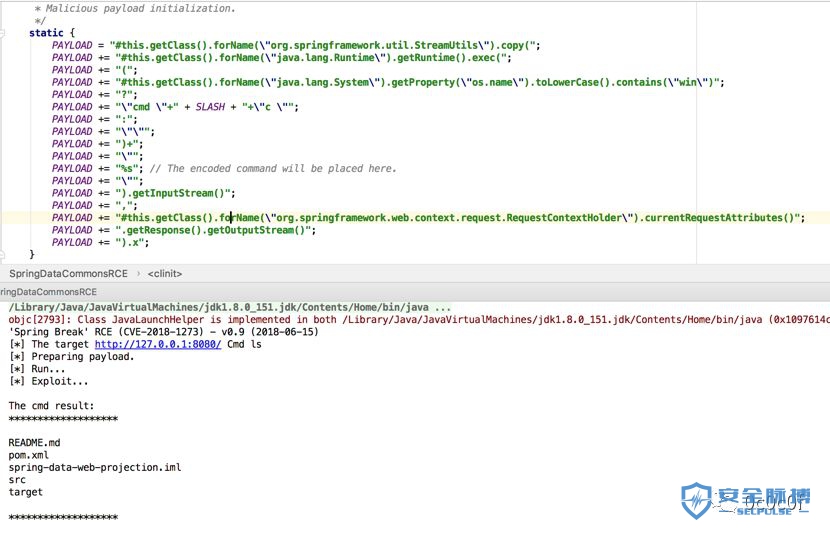This screenshot has height=536, width=830.
Task: Open the SpringDataCommonsRCE run tab
Action: (48, 292)
